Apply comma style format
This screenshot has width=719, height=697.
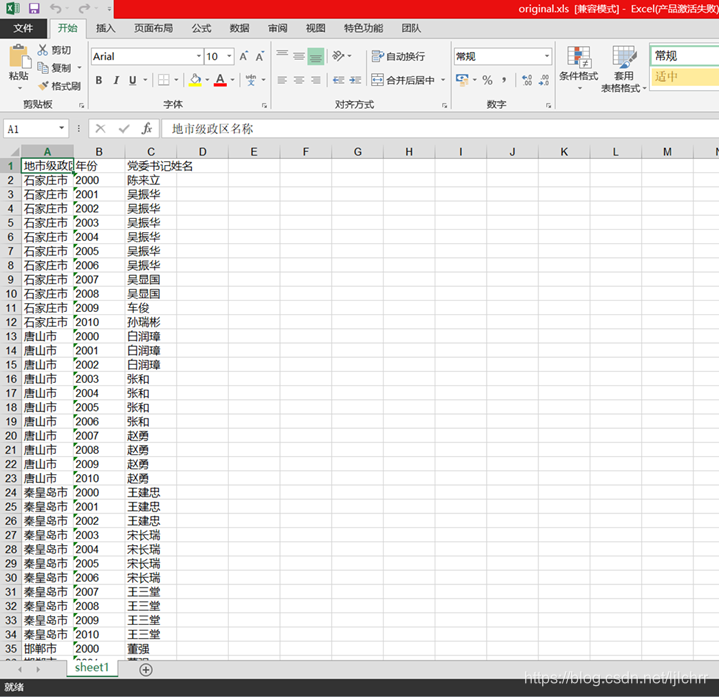pyautogui.click(x=504, y=80)
